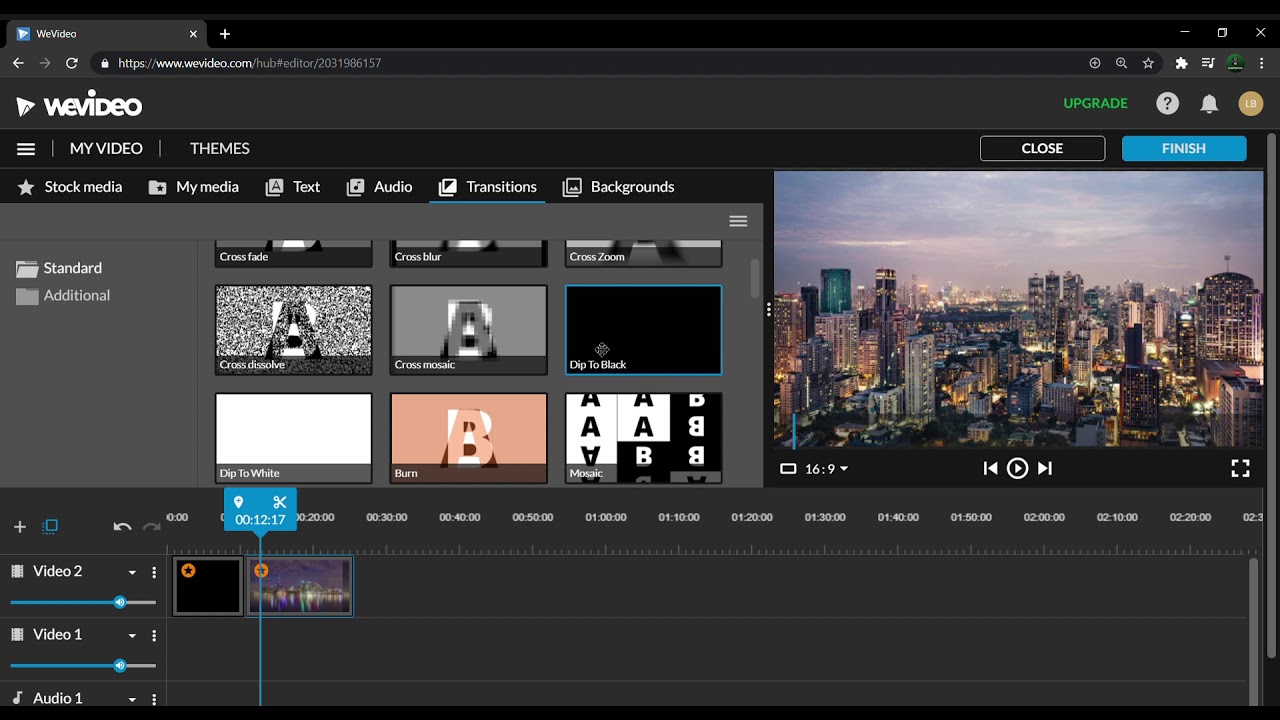
Task: Open the transitions panel list-view menu icon
Action: [x=738, y=221]
